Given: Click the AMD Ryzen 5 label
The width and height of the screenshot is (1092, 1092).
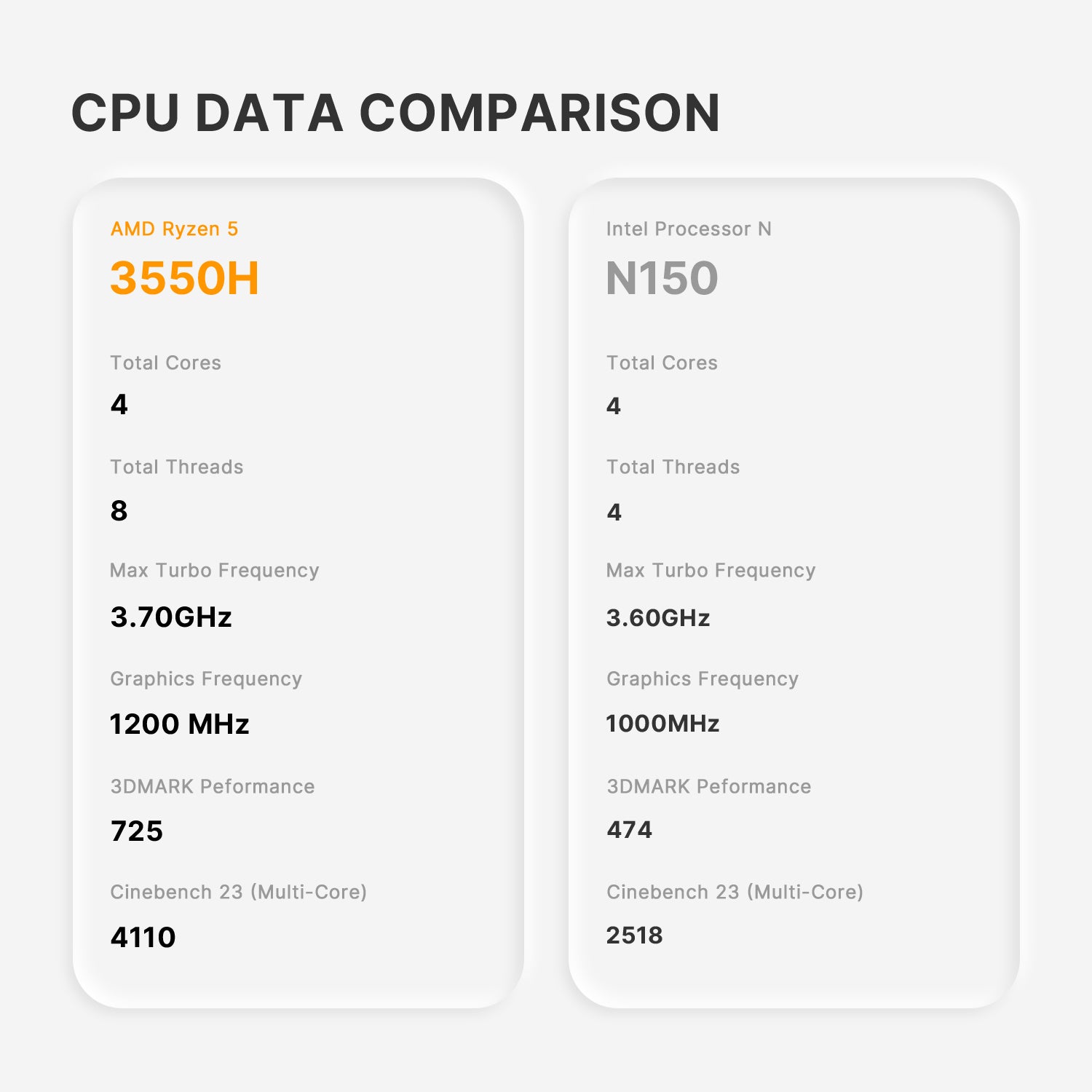Looking at the screenshot, I should [174, 229].
